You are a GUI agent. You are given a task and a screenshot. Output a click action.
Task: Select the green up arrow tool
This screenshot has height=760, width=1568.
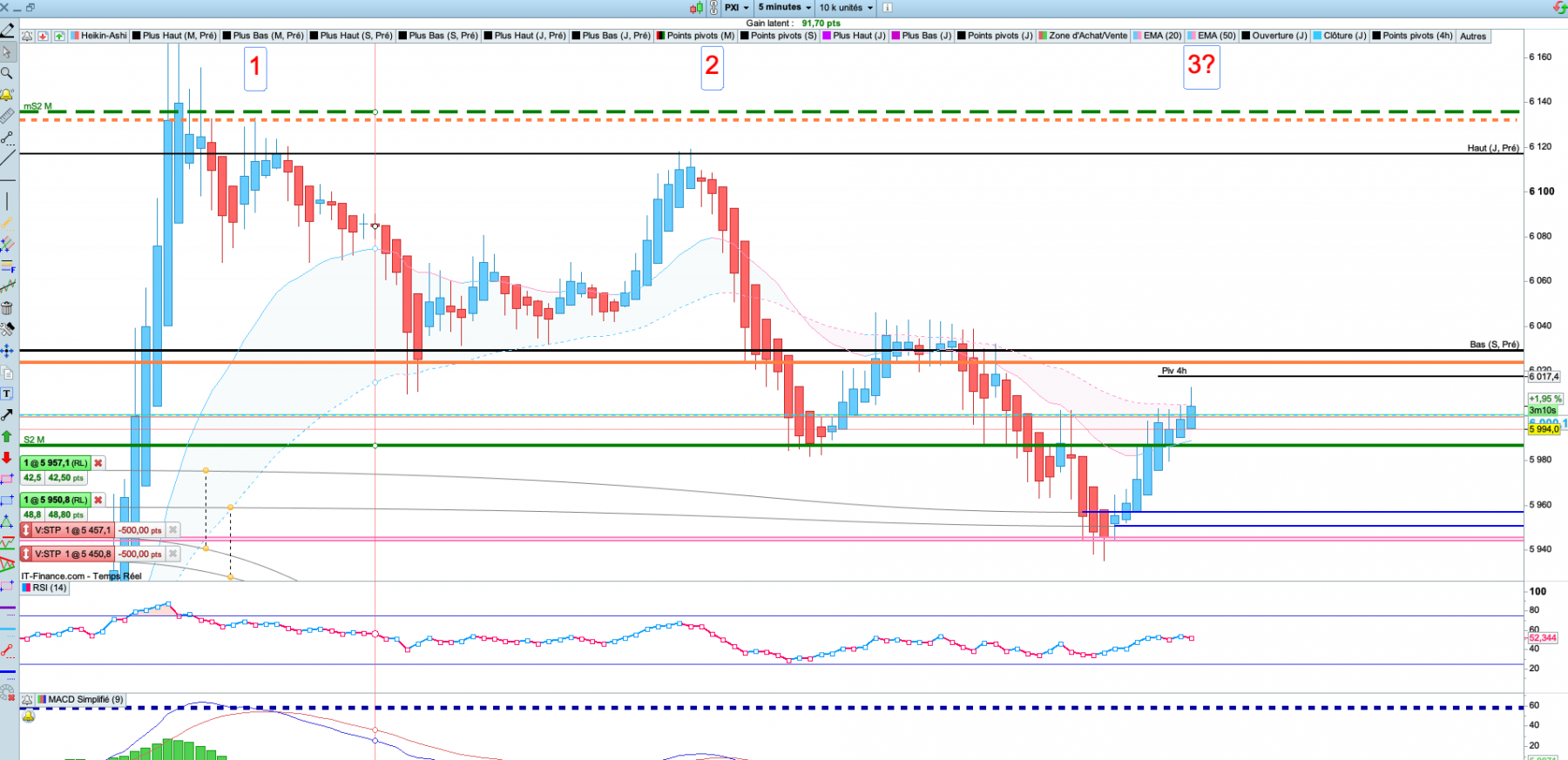point(7,436)
